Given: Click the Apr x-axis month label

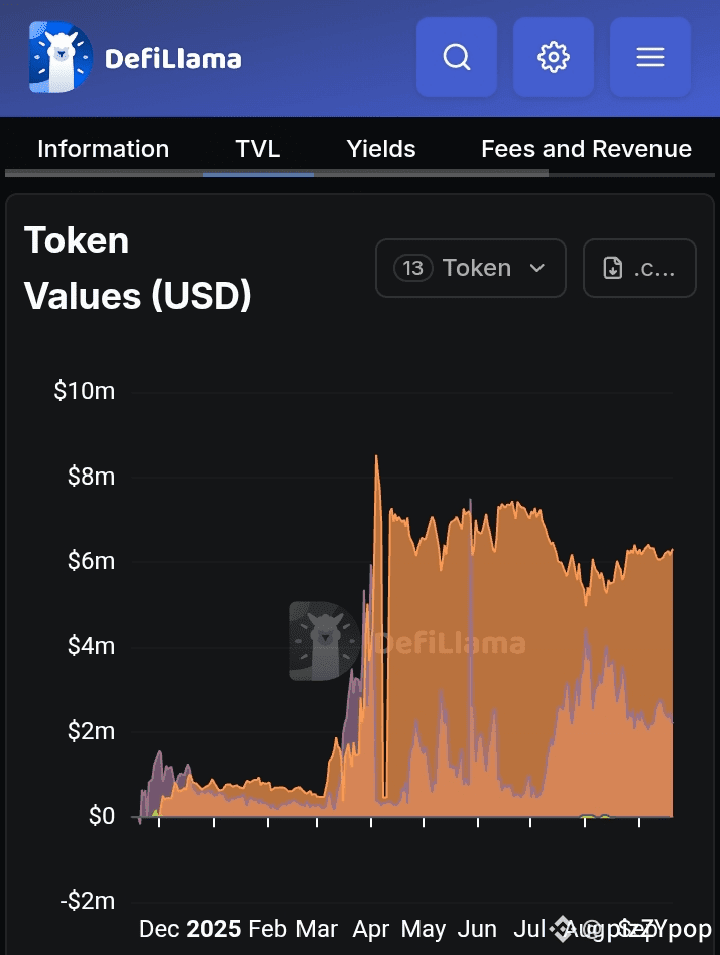Looking at the screenshot, I should pos(371,929).
